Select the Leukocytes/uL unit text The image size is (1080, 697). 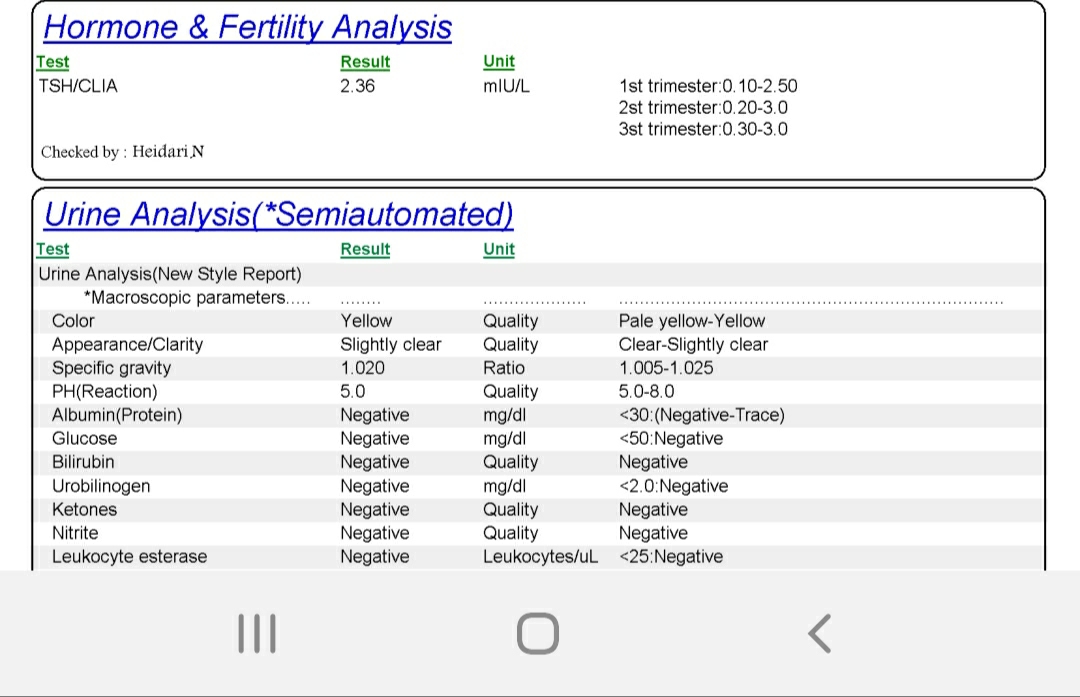click(x=541, y=556)
